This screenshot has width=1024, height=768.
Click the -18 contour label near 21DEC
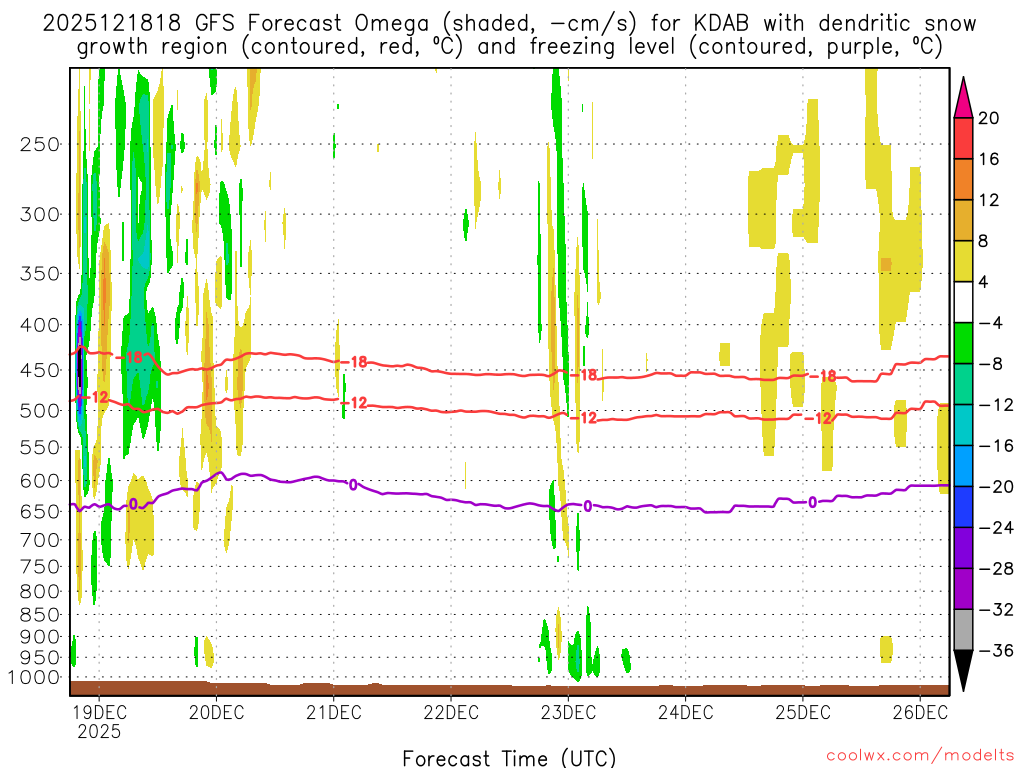pos(355,362)
